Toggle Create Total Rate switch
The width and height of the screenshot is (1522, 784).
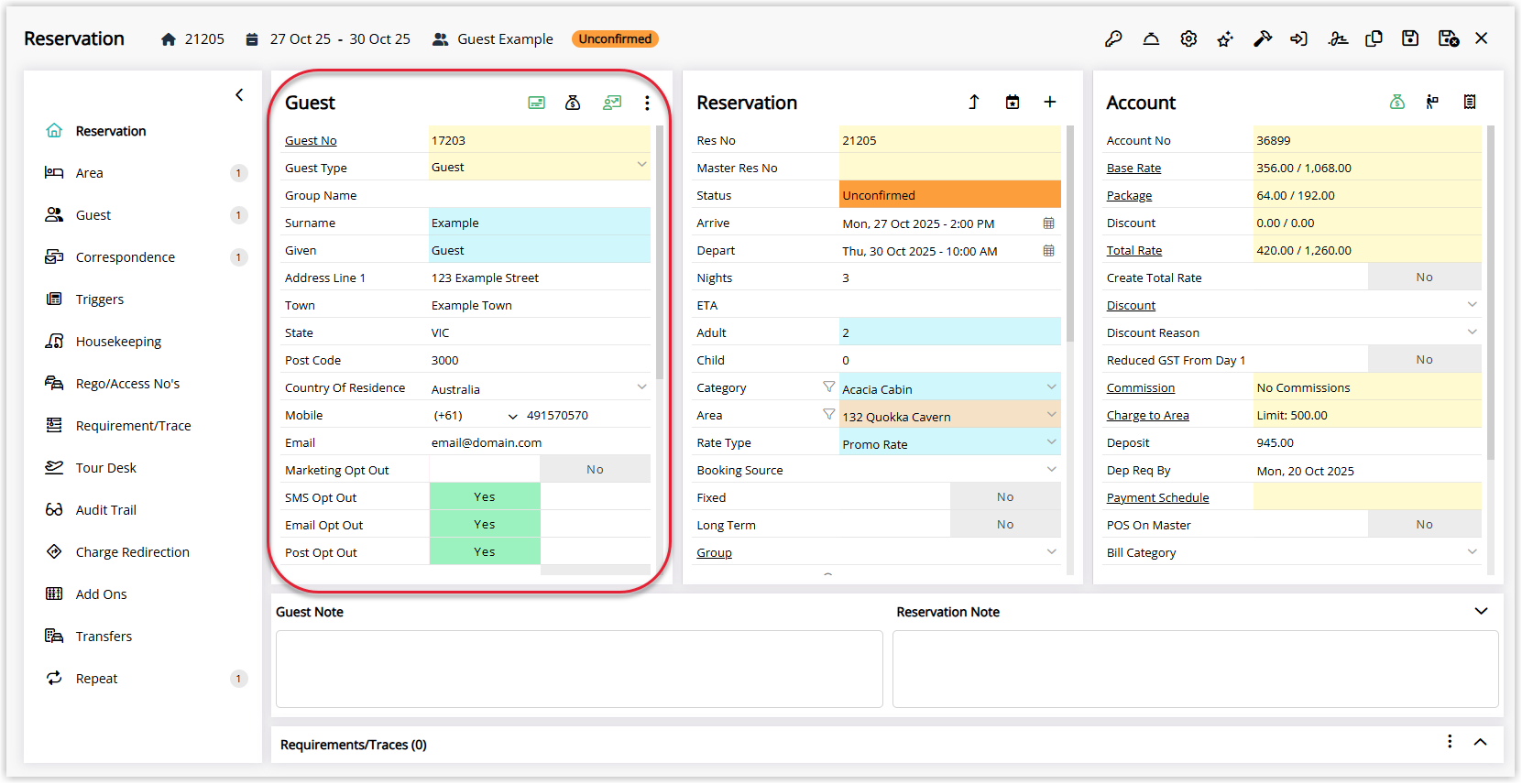click(1367, 278)
